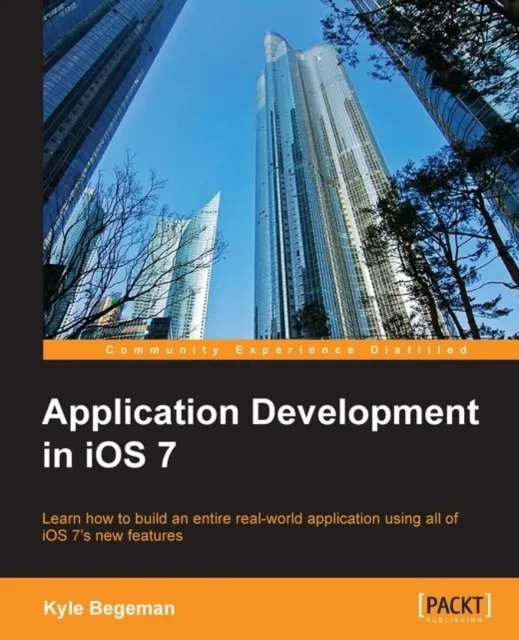Click the book title 'Application Development in iOS 7'
Screen dimensions: 519x640
[x=260, y=433]
